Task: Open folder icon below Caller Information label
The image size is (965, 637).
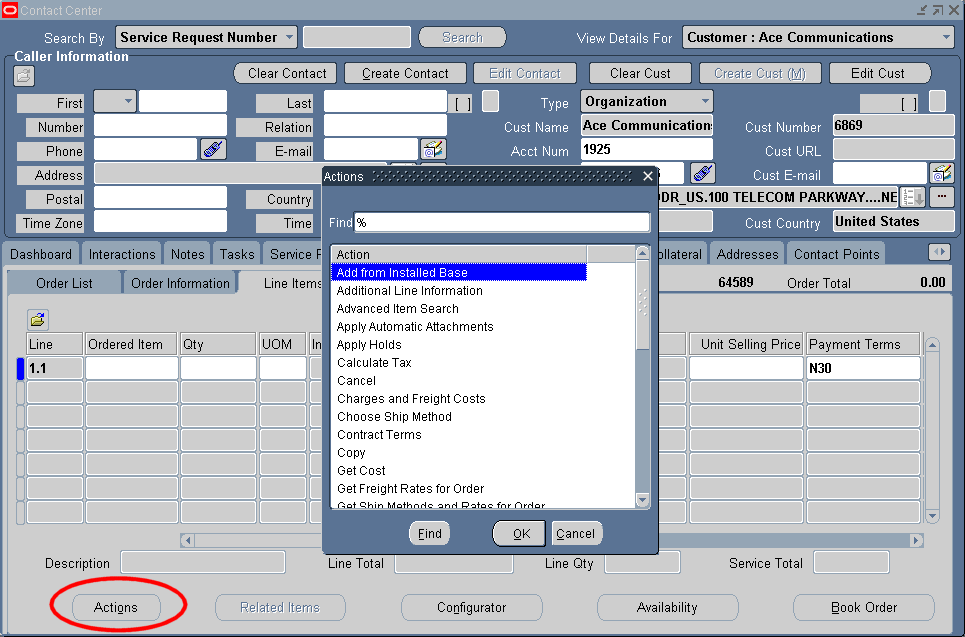Action: 22,74
